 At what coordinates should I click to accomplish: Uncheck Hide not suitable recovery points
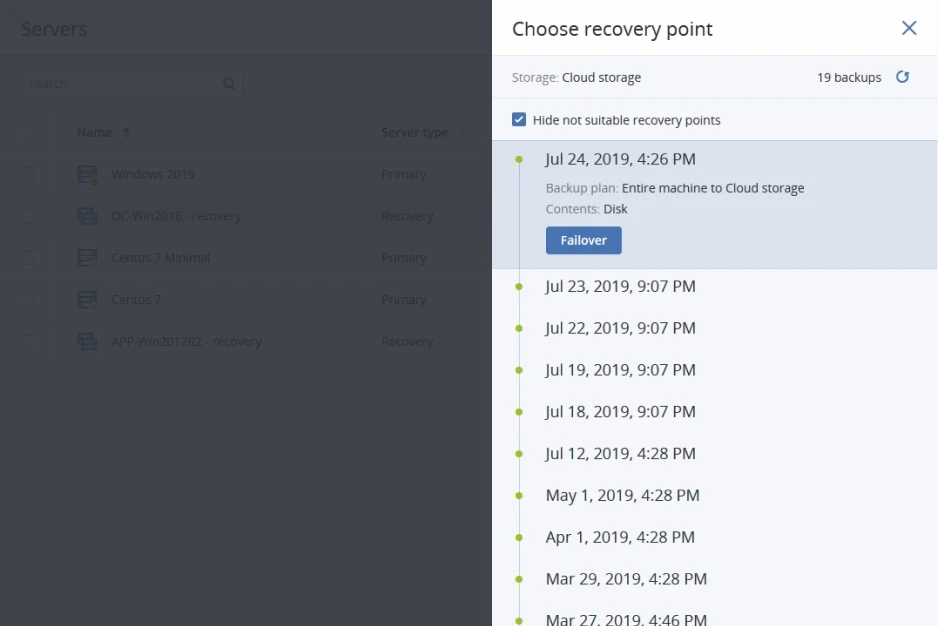tap(519, 120)
